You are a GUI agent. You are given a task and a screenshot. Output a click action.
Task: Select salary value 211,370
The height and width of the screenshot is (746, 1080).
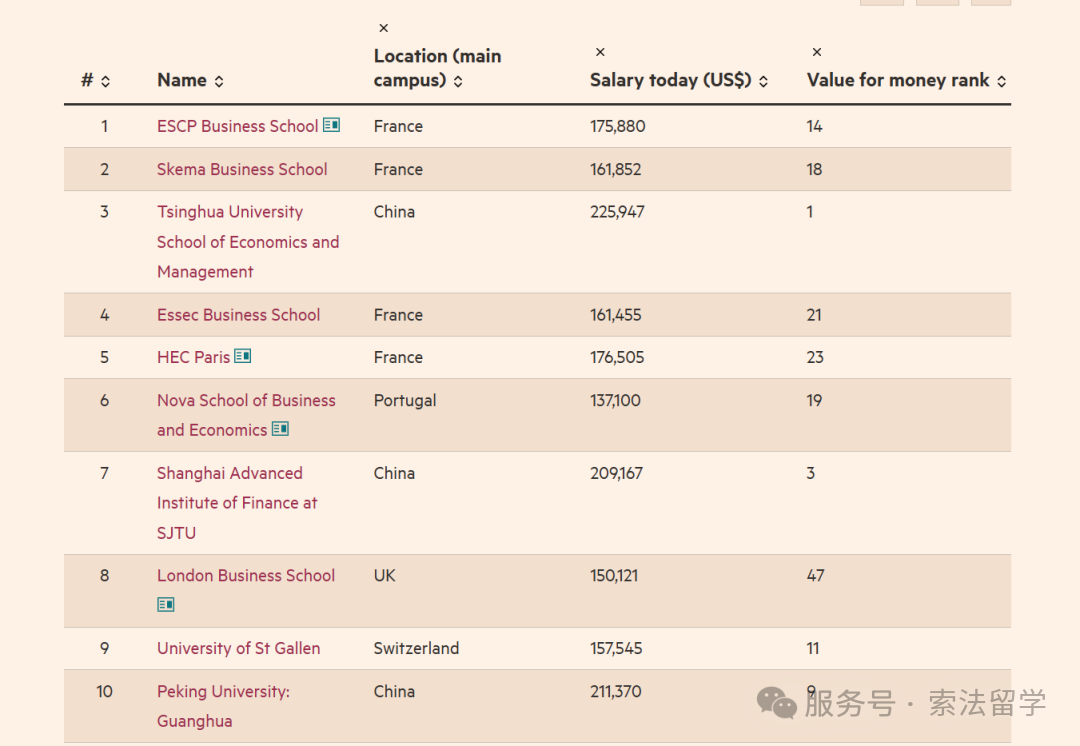pos(616,692)
